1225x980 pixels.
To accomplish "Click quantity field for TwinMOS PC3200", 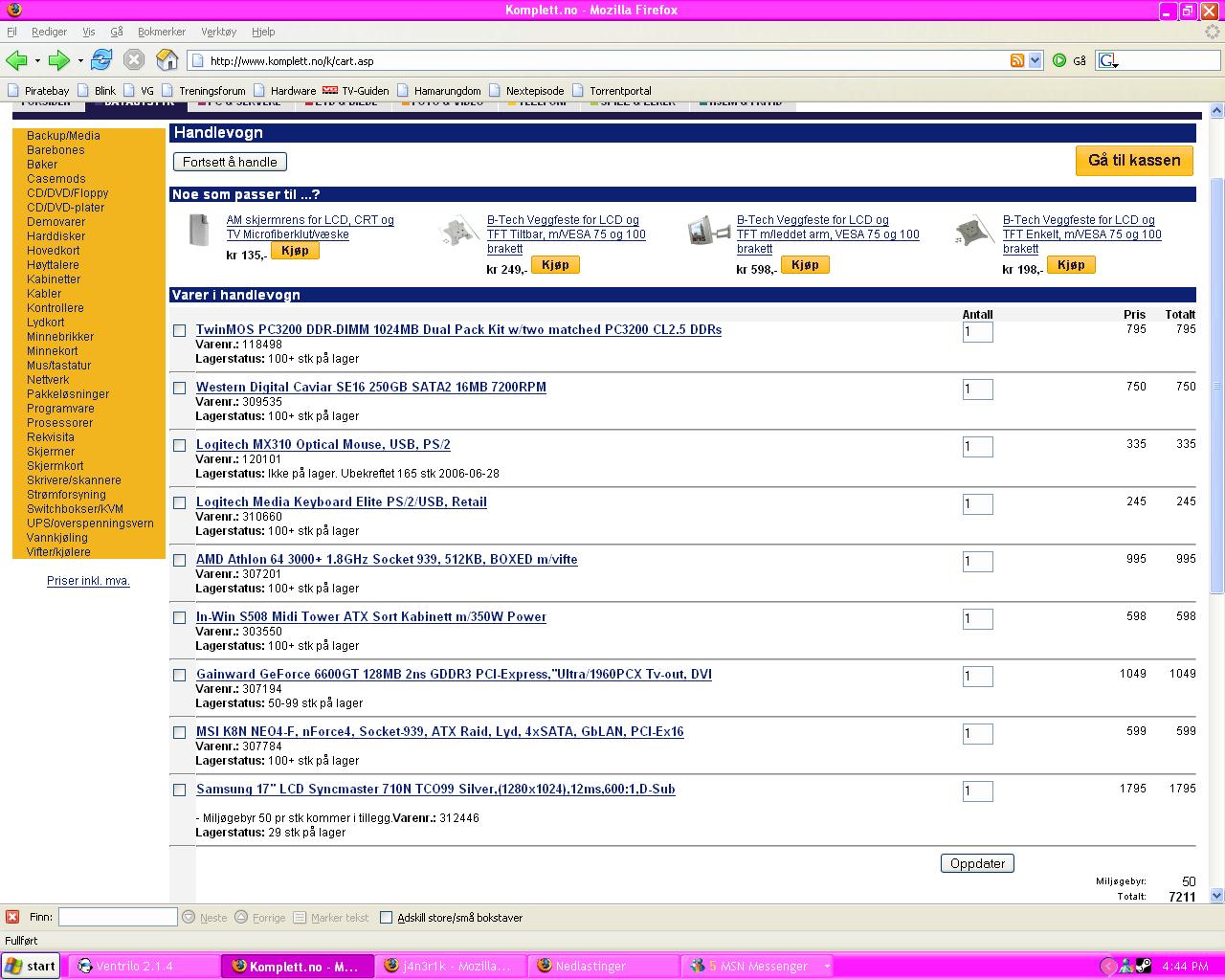I will 977,331.
